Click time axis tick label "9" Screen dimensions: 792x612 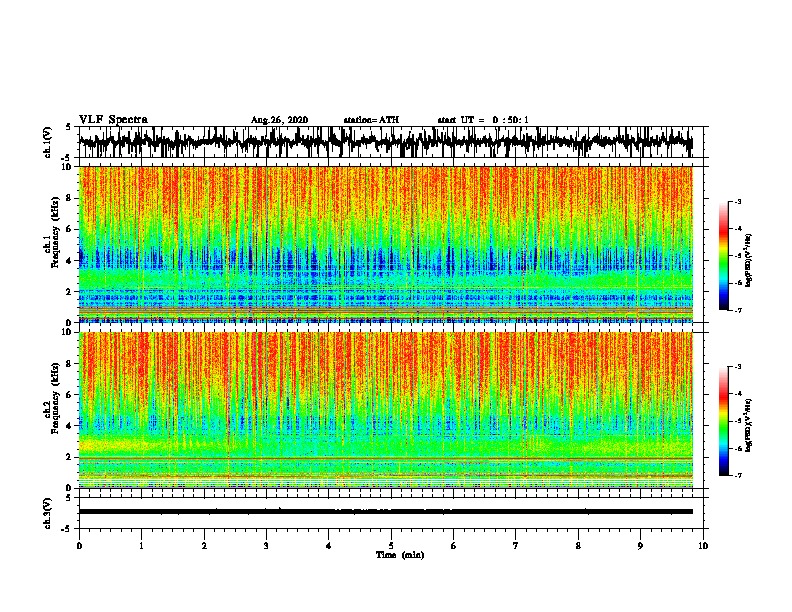640,546
